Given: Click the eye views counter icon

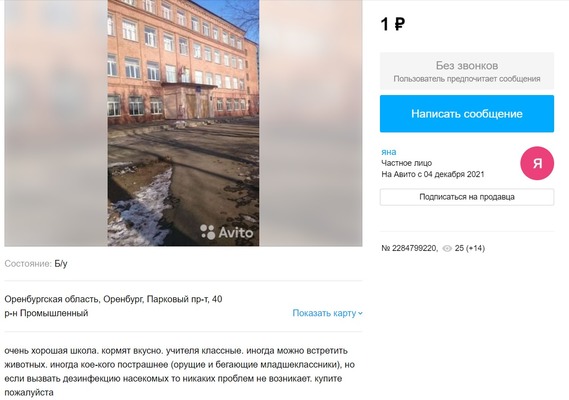Looking at the screenshot, I should 447,249.
